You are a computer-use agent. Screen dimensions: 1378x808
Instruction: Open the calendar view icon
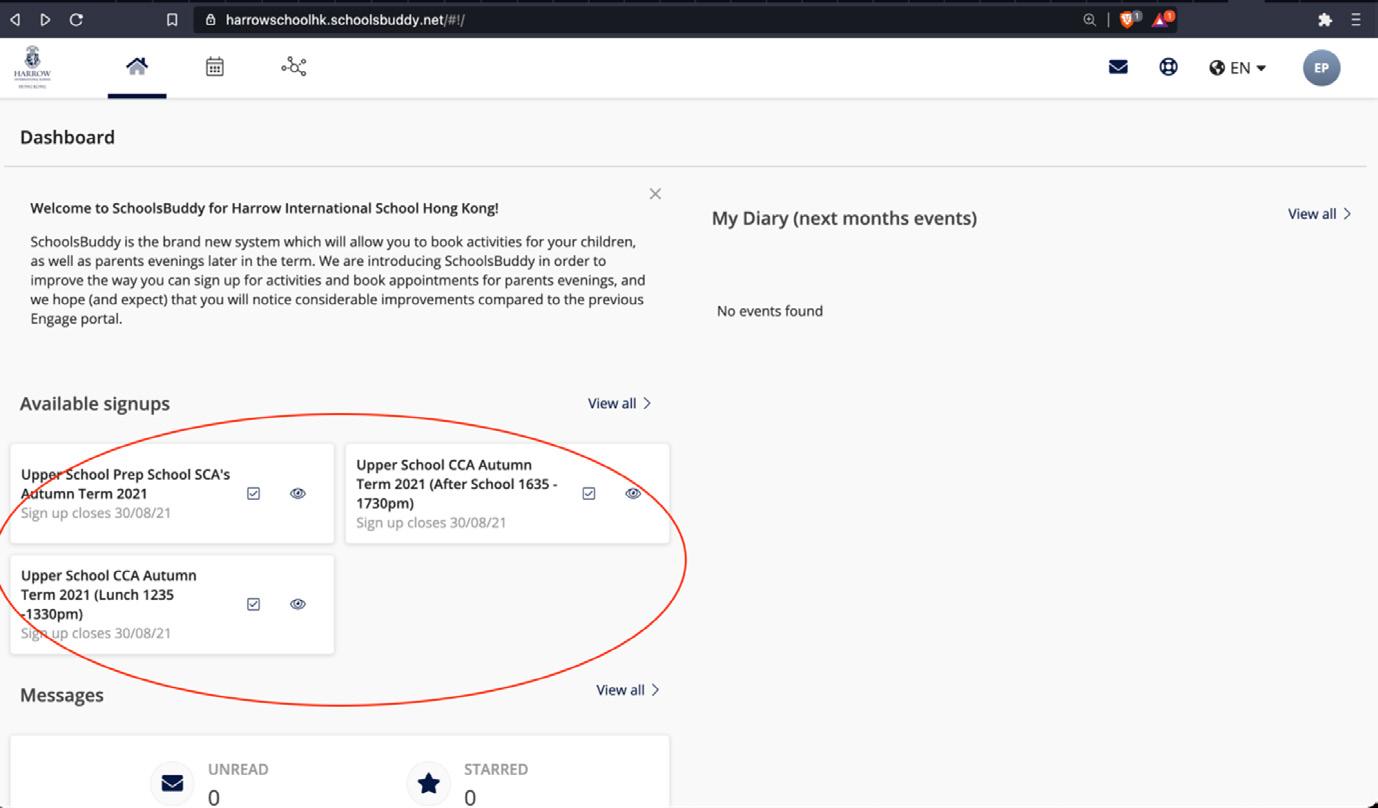coord(215,67)
